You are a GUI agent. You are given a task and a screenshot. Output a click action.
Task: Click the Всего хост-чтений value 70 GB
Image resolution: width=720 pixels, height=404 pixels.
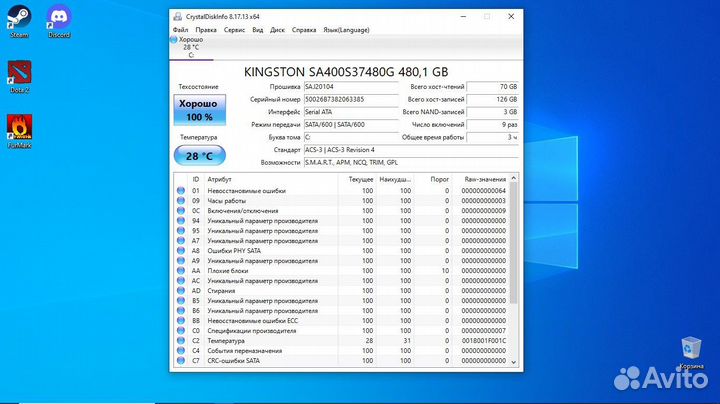point(493,87)
